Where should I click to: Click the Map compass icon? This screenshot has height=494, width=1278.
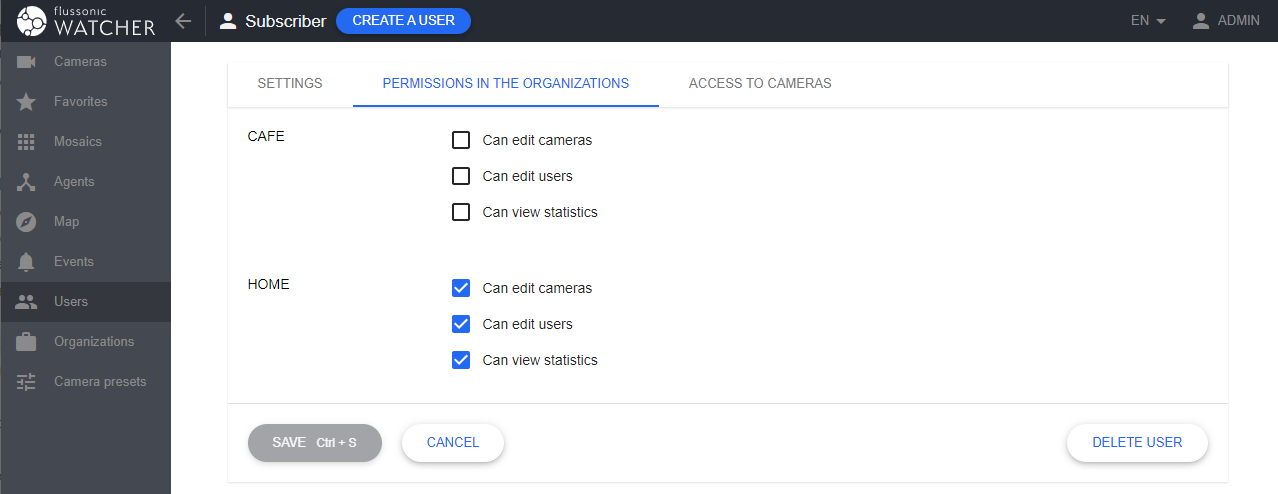(x=27, y=222)
